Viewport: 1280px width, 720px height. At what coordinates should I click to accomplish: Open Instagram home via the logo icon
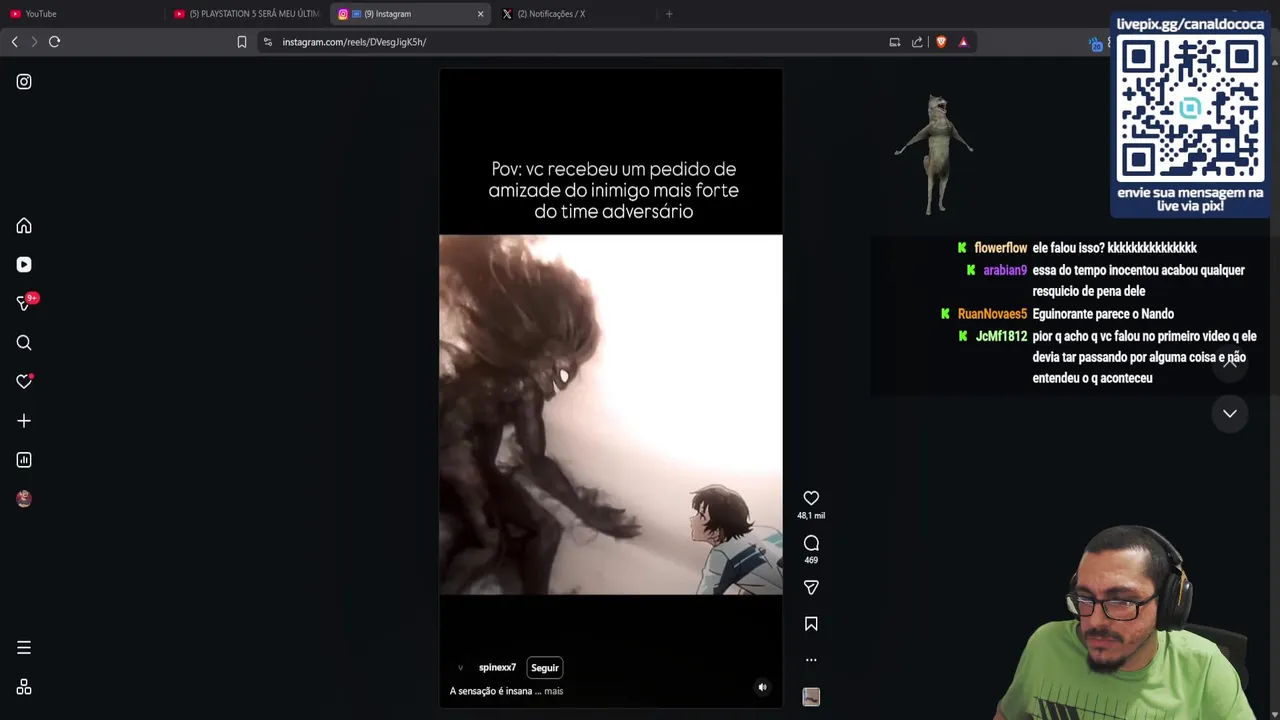[x=24, y=82]
